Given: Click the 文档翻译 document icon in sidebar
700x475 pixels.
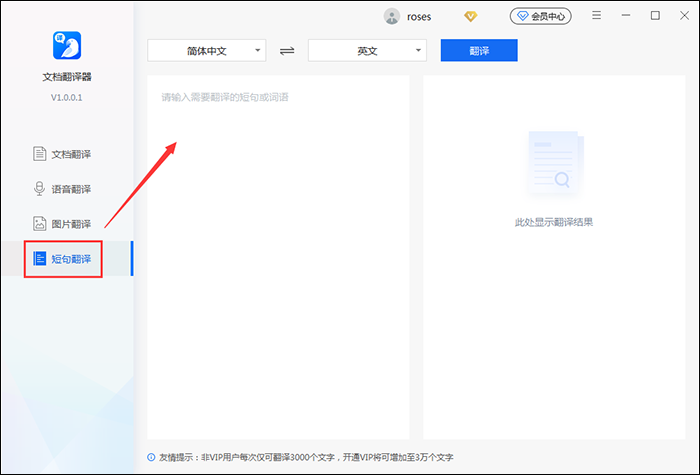Looking at the screenshot, I should (x=40, y=154).
